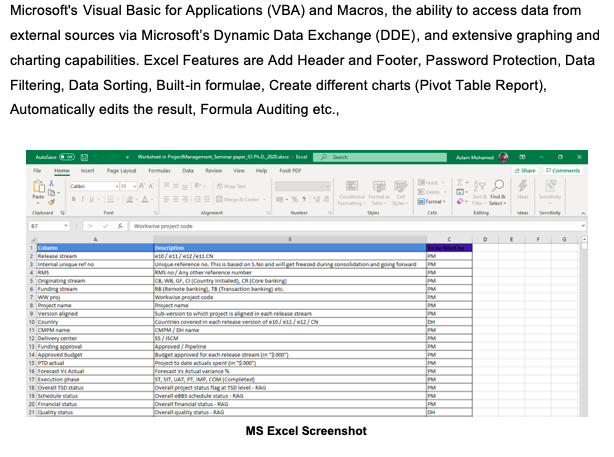Switch to the Data tab
Viewport: 614px width, 457px height.
pyautogui.click(x=188, y=171)
